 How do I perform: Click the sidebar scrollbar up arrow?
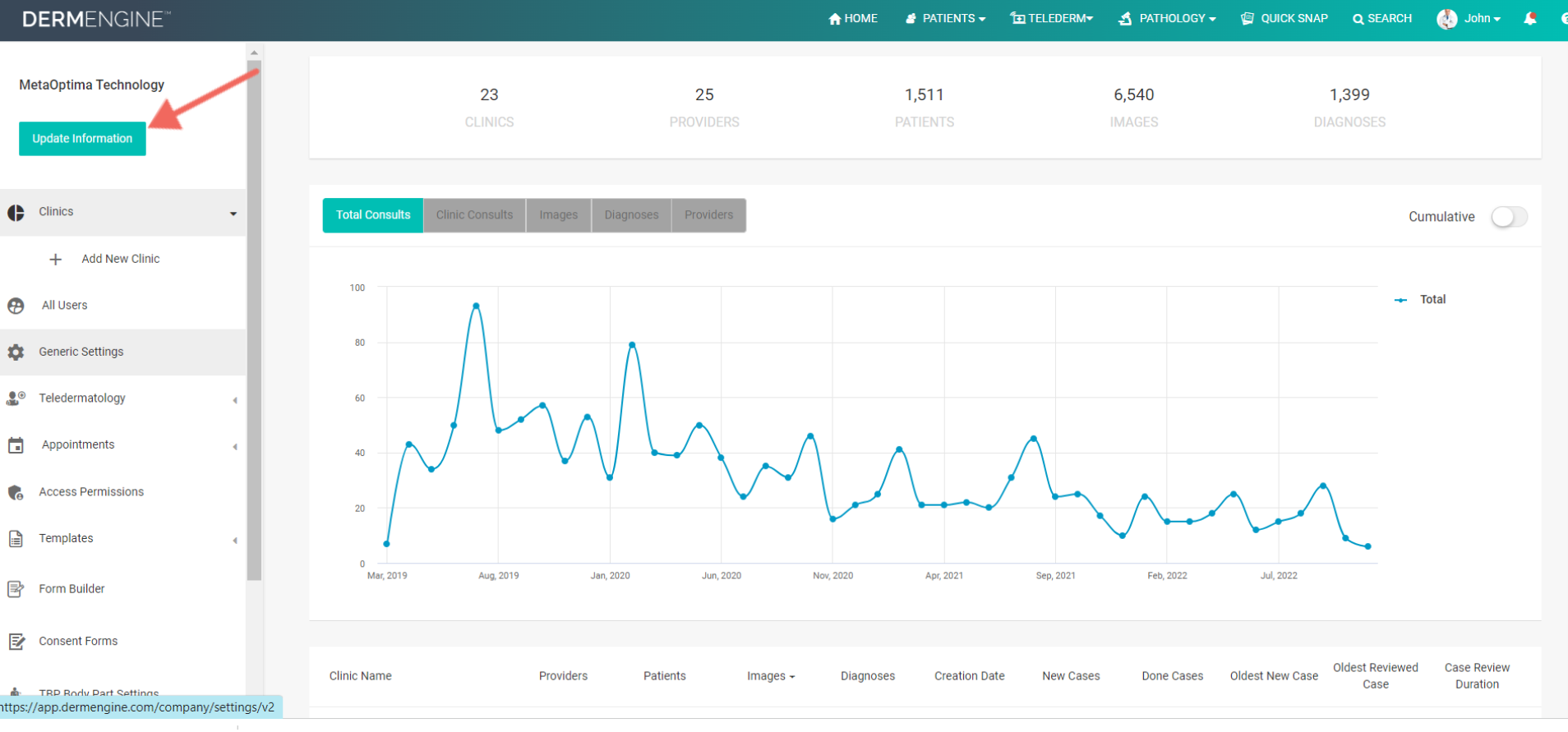(x=254, y=53)
